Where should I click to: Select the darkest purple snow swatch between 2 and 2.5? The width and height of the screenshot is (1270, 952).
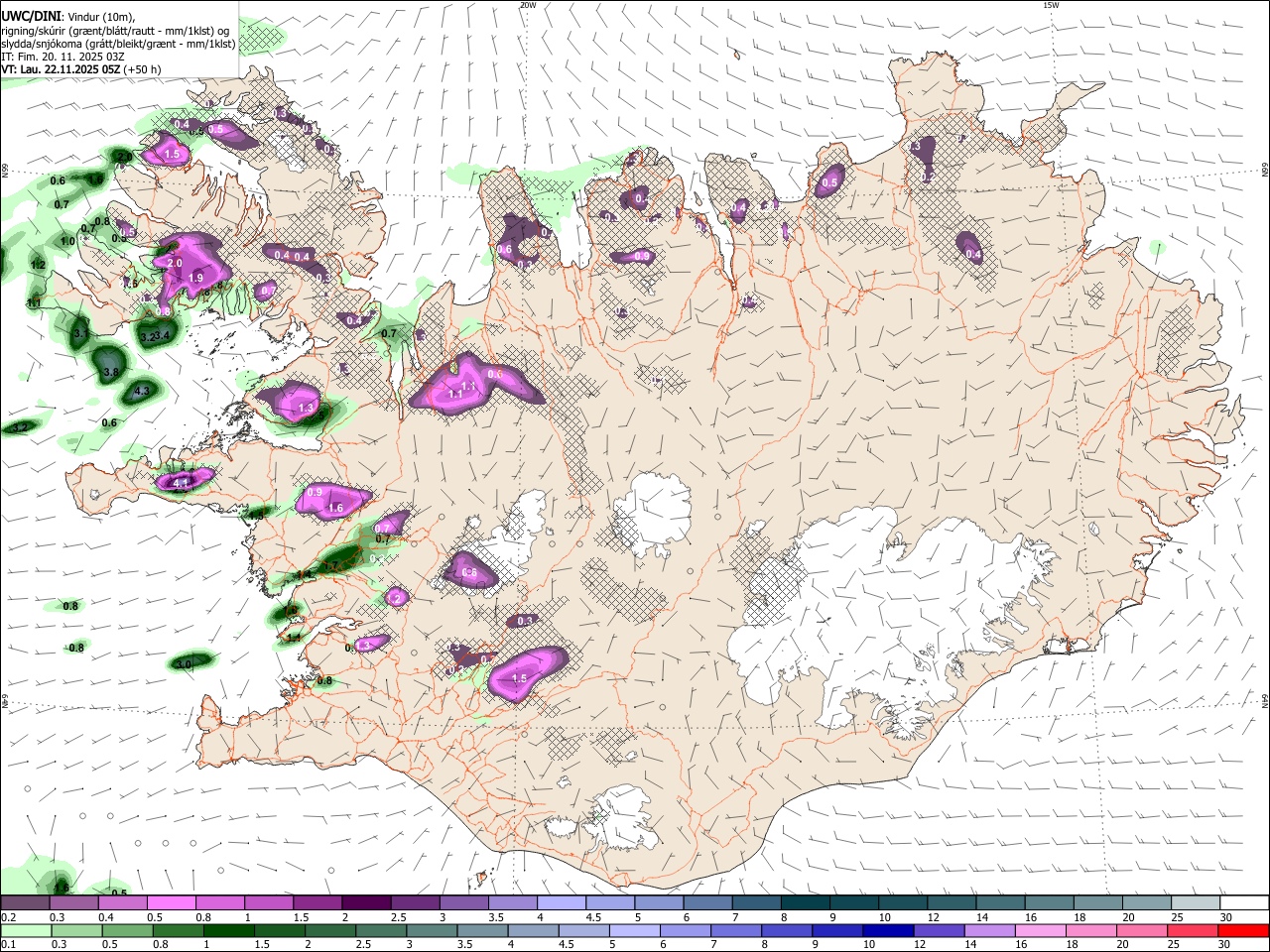(x=366, y=903)
